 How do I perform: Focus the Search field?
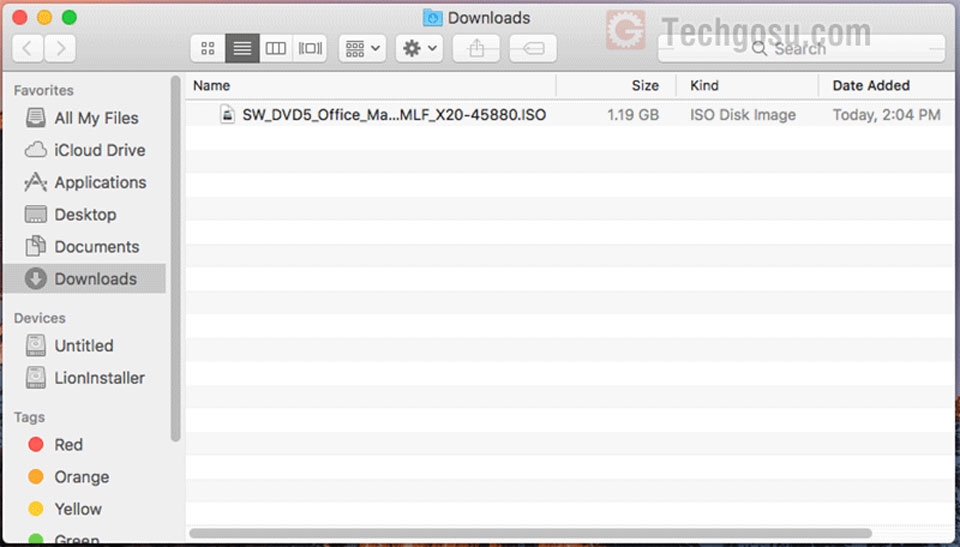(x=801, y=48)
